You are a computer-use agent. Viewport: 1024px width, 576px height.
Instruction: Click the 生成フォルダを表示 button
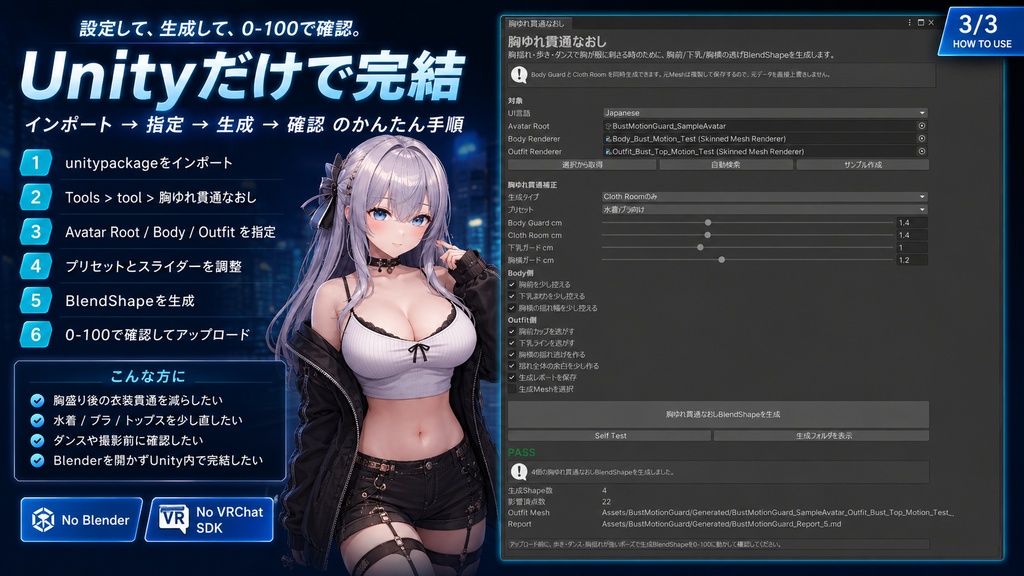pos(822,436)
